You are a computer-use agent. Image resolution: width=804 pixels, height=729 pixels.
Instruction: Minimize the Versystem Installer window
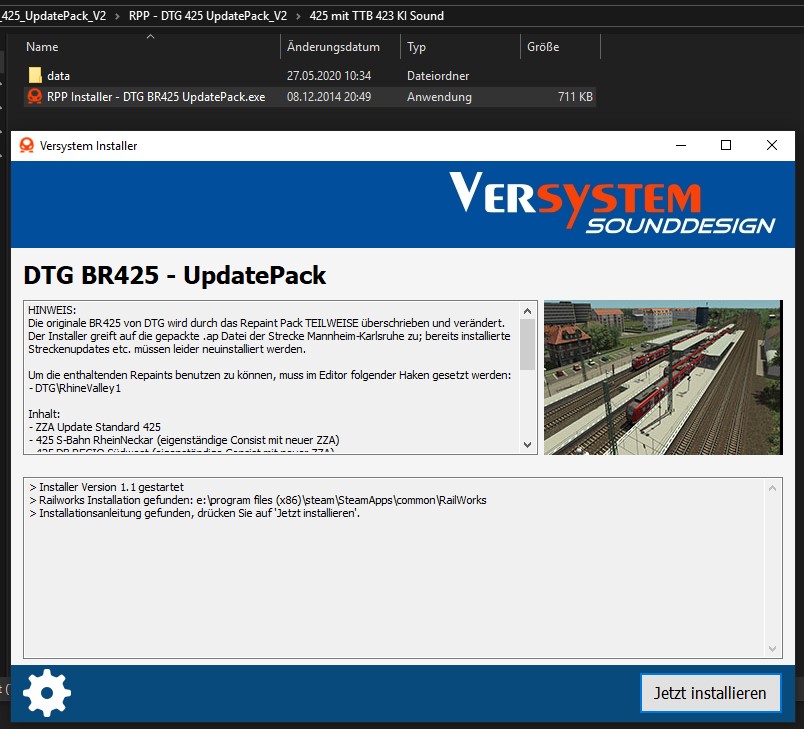[681, 146]
